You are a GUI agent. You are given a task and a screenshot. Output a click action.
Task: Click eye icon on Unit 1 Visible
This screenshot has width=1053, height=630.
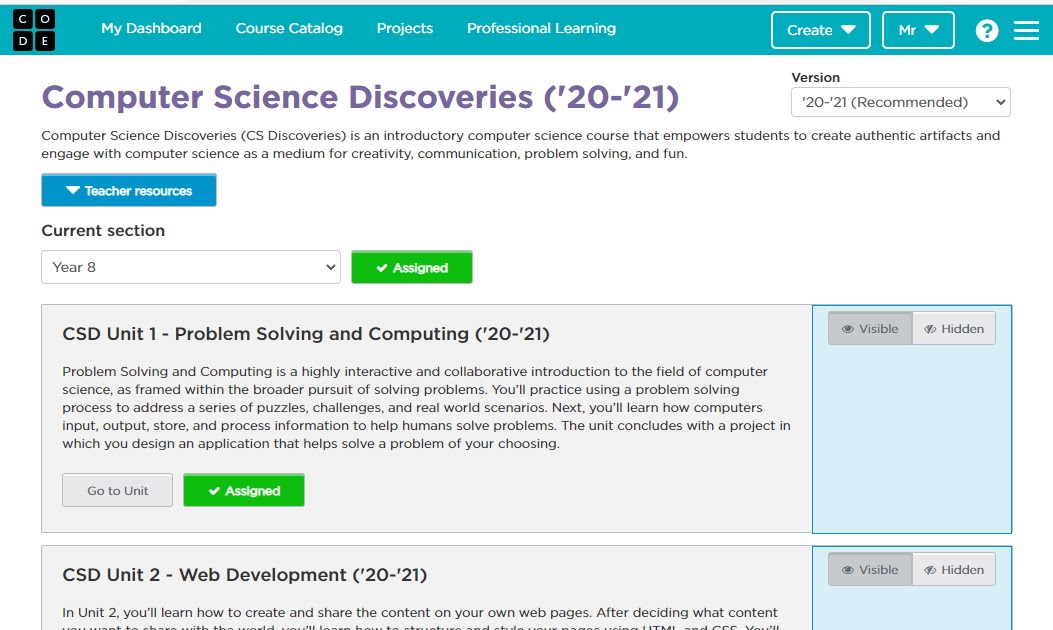point(847,329)
